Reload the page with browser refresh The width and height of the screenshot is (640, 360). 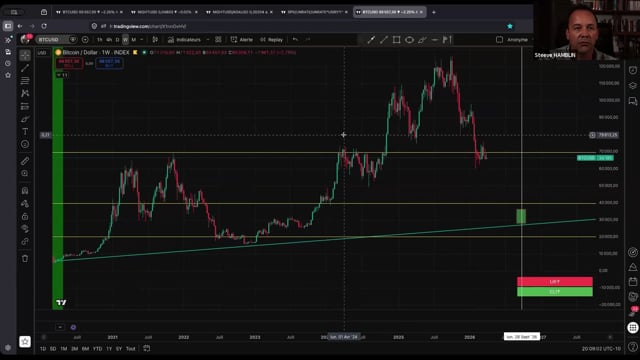pos(44,26)
